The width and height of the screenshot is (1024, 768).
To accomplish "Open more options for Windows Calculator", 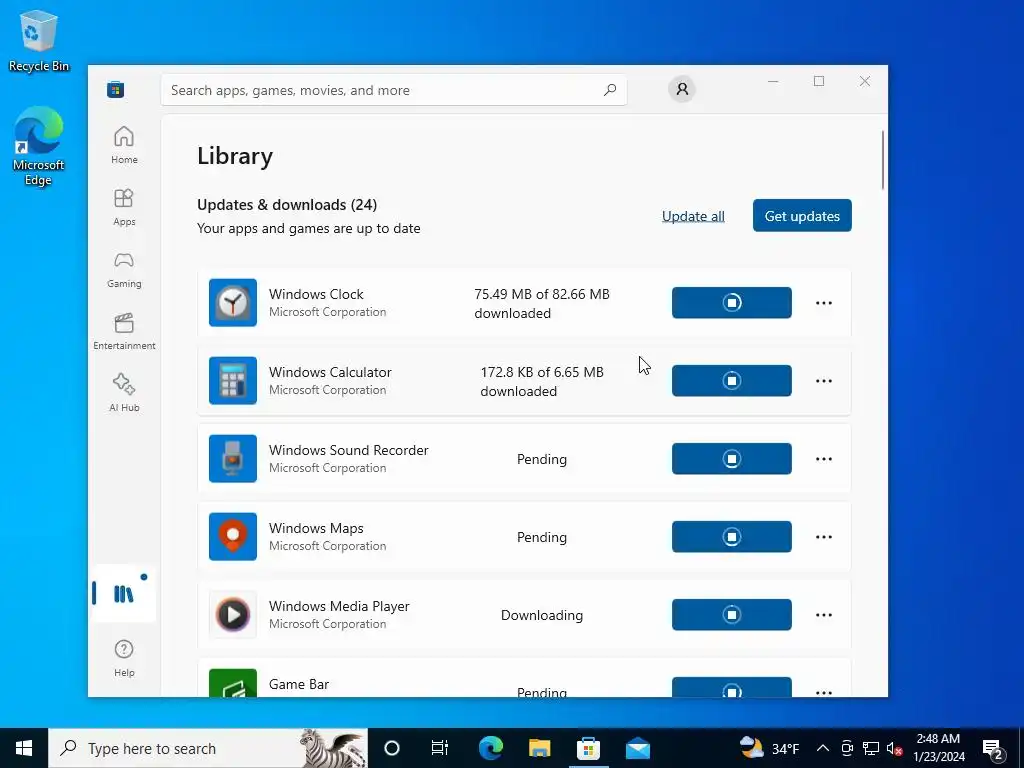I will coord(824,380).
